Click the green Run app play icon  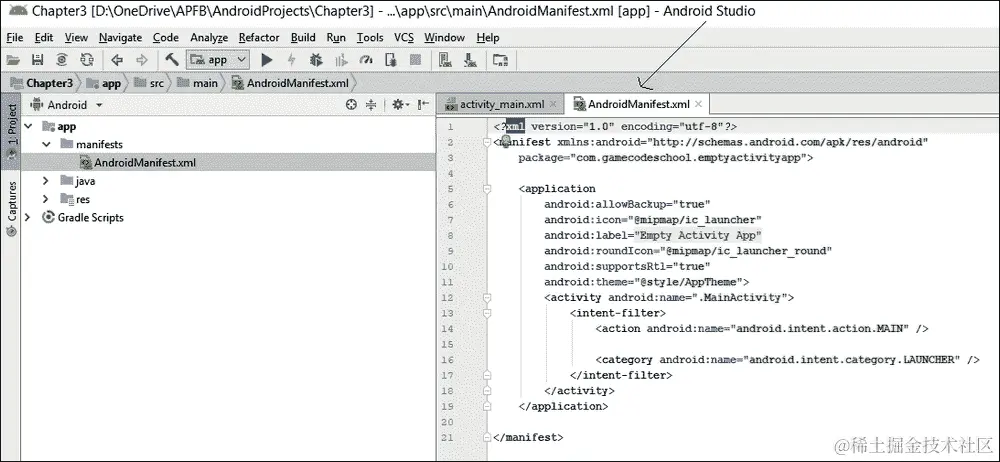(x=267, y=60)
